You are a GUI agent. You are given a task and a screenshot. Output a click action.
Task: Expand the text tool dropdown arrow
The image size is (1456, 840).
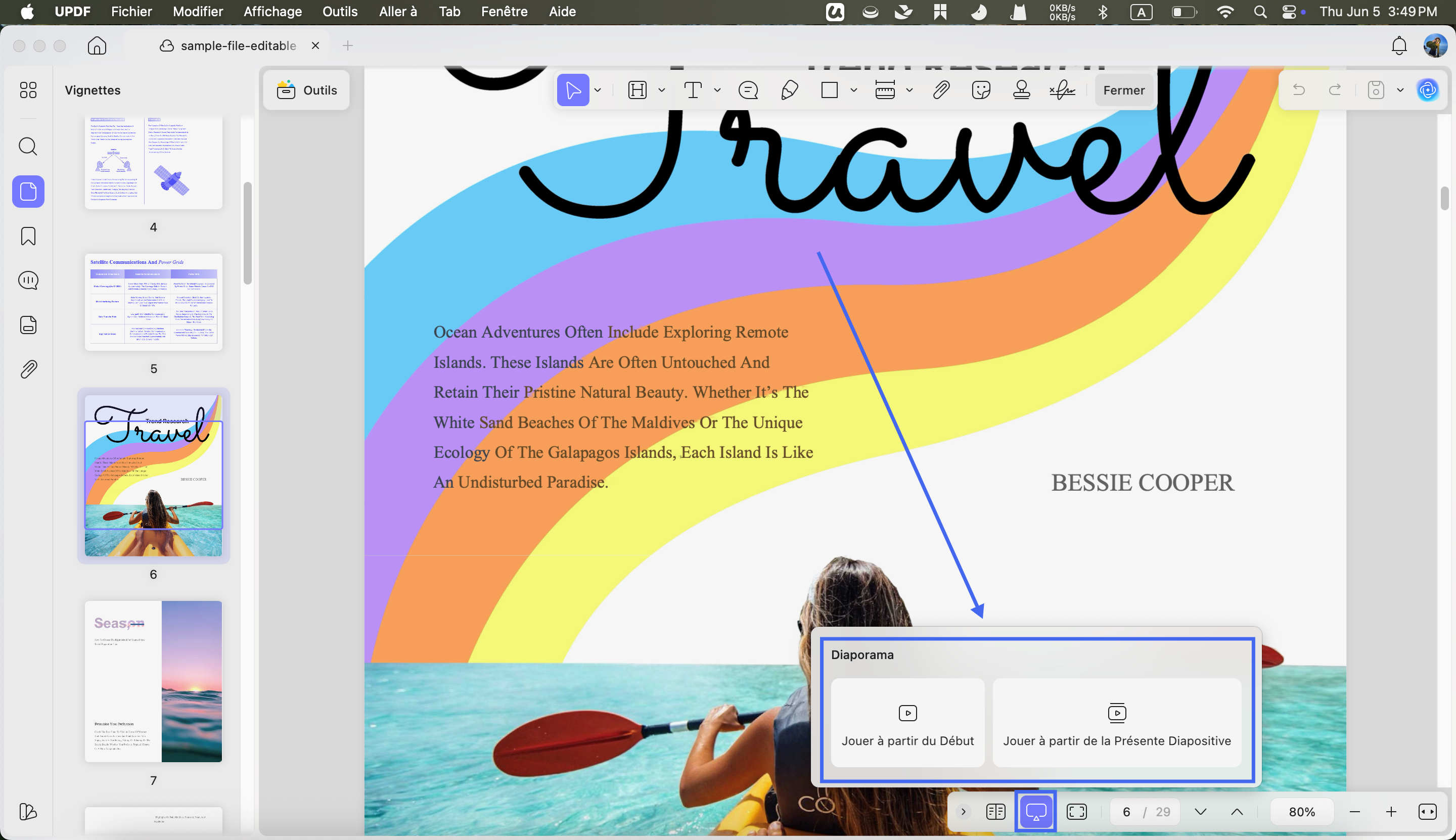717,90
